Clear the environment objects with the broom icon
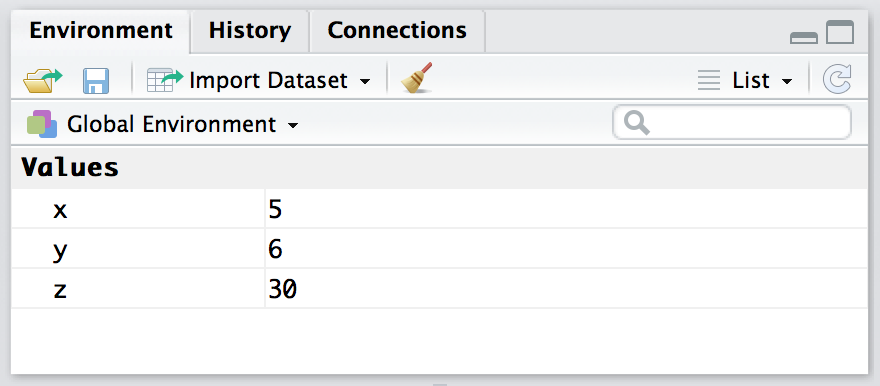880x386 pixels. pyautogui.click(x=416, y=78)
